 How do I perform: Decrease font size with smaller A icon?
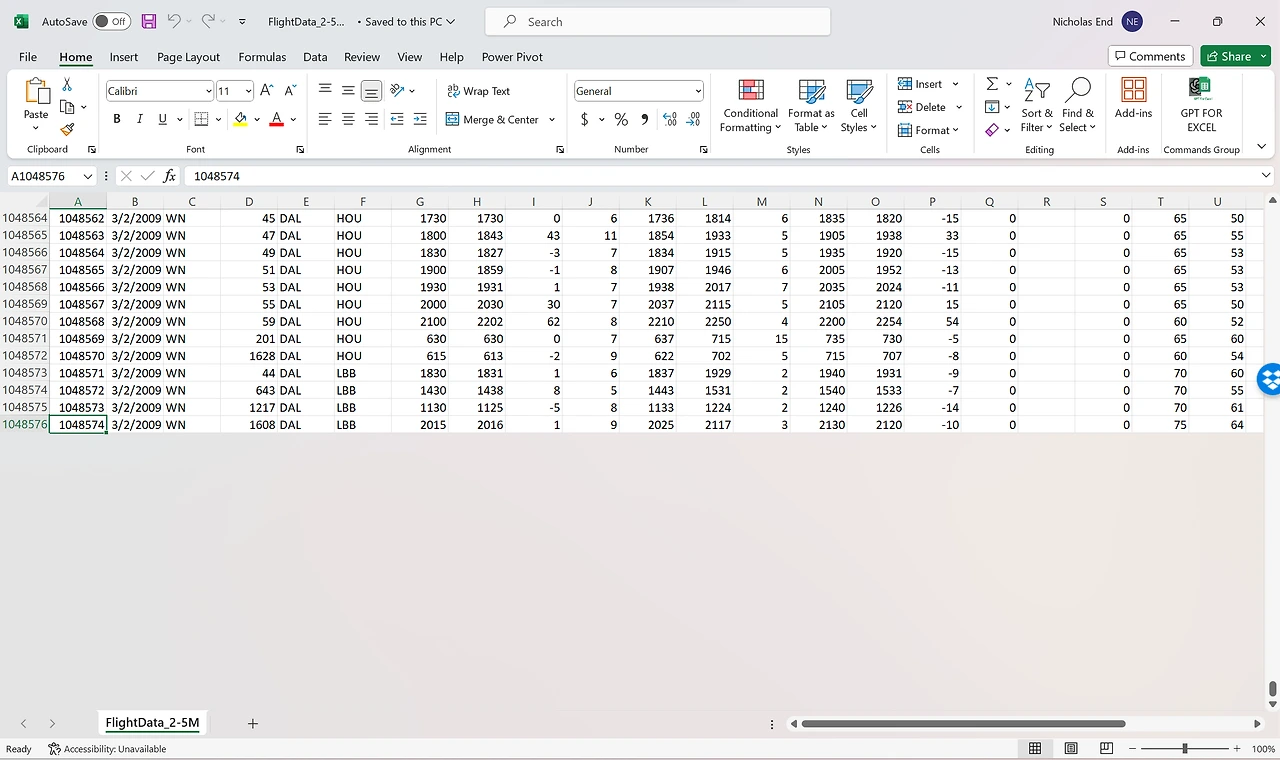290,91
